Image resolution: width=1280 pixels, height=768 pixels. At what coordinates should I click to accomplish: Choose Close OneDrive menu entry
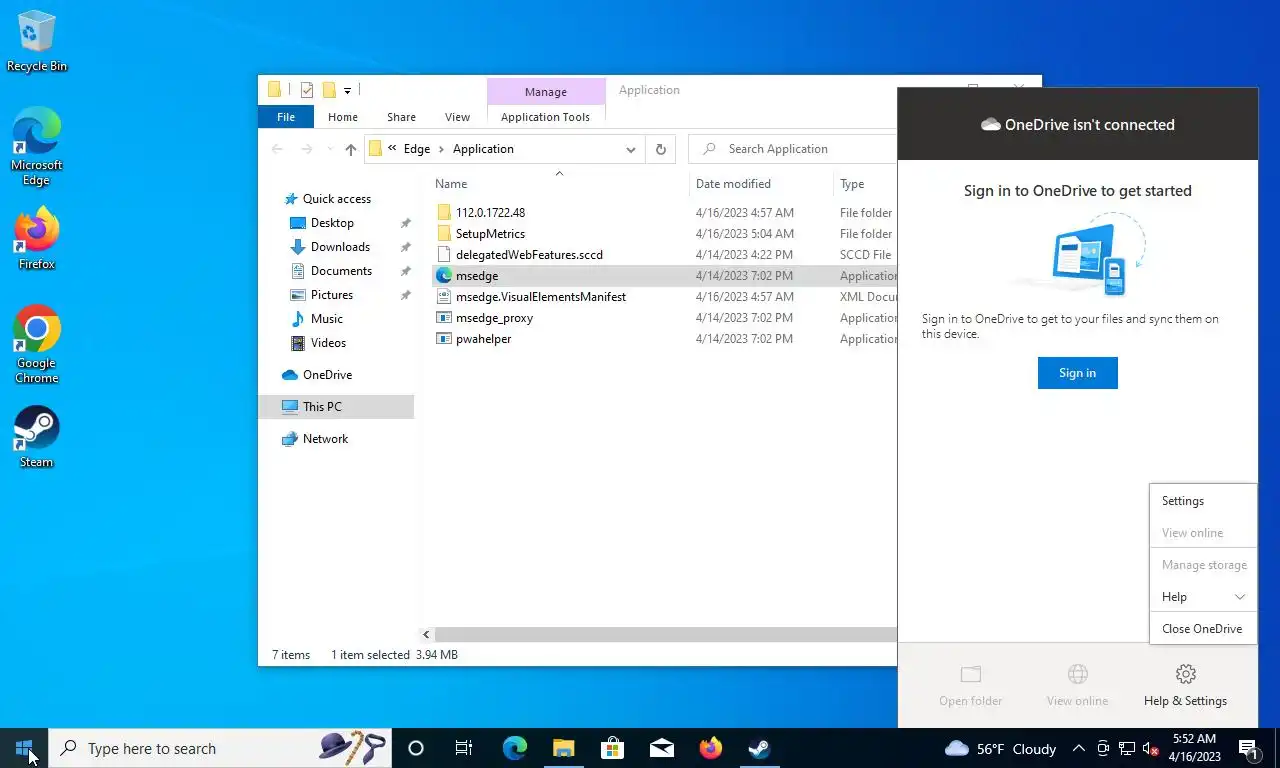tap(1203, 629)
